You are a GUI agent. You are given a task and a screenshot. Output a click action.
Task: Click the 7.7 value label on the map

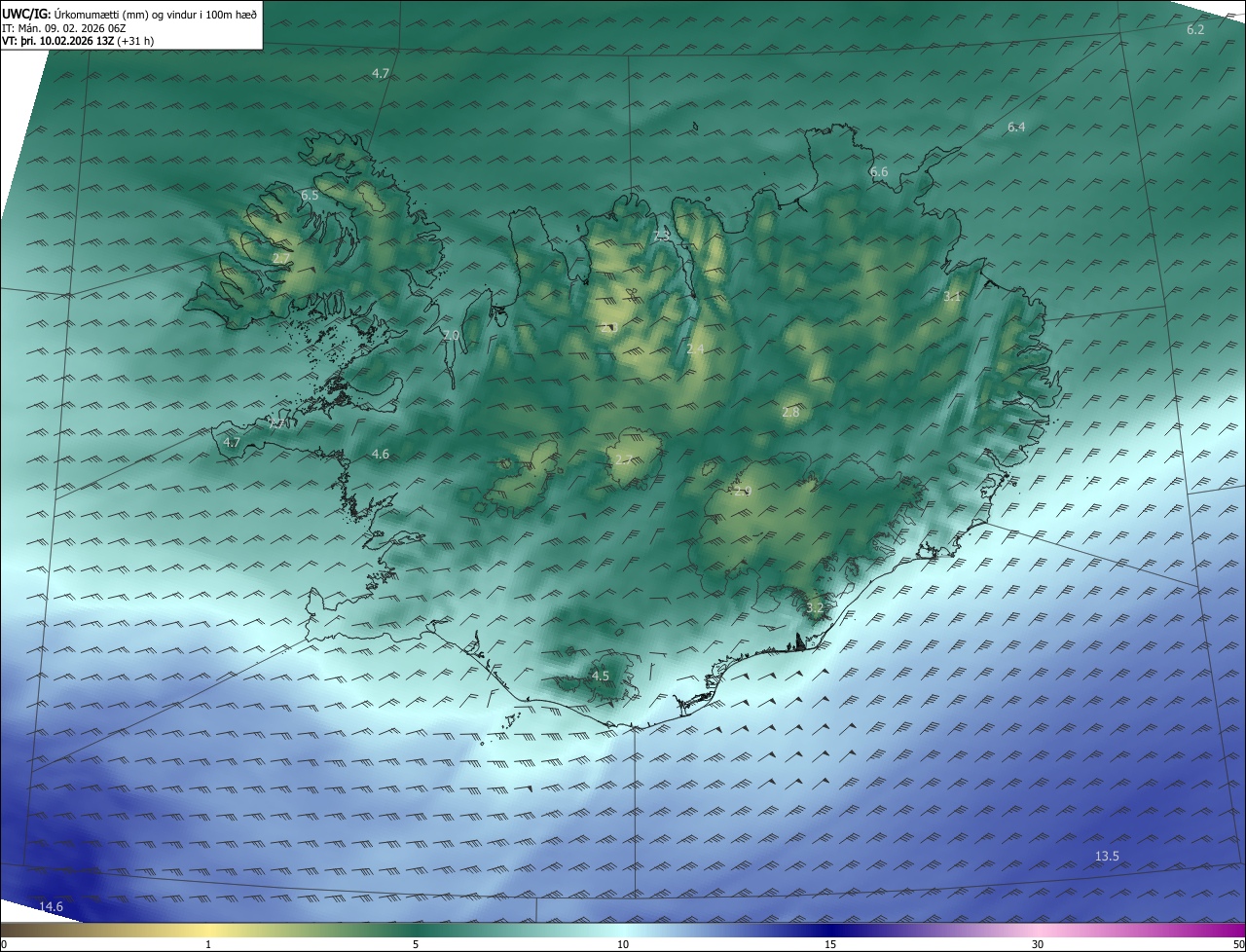(277, 424)
